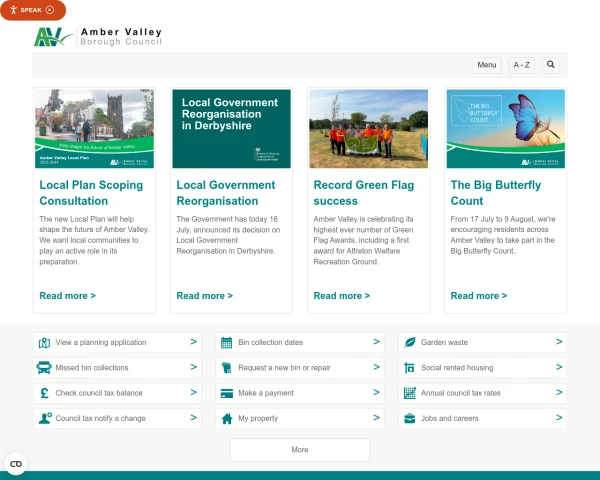Click the arrow beside Check council tax balance
This screenshot has height=480, width=600.
pyautogui.click(x=194, y=392)
